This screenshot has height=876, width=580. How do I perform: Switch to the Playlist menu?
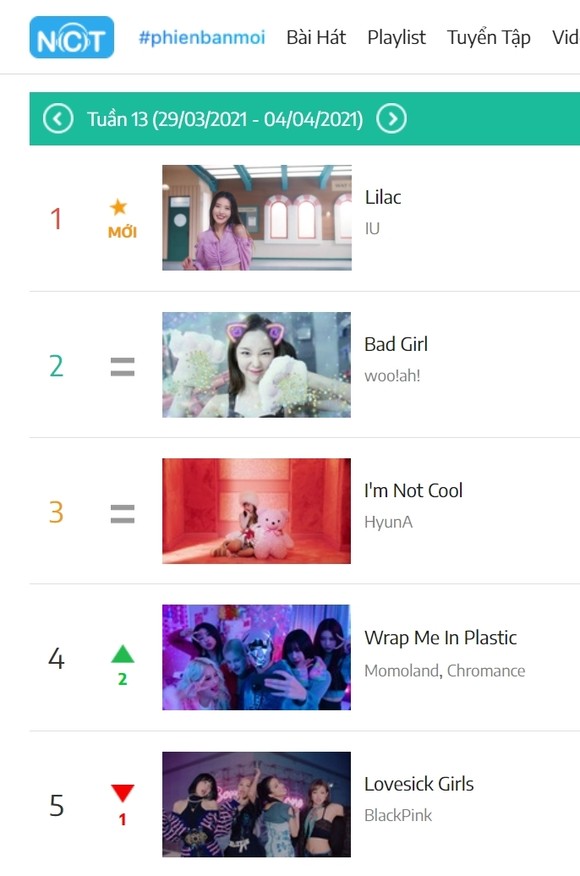coord(396,37)
